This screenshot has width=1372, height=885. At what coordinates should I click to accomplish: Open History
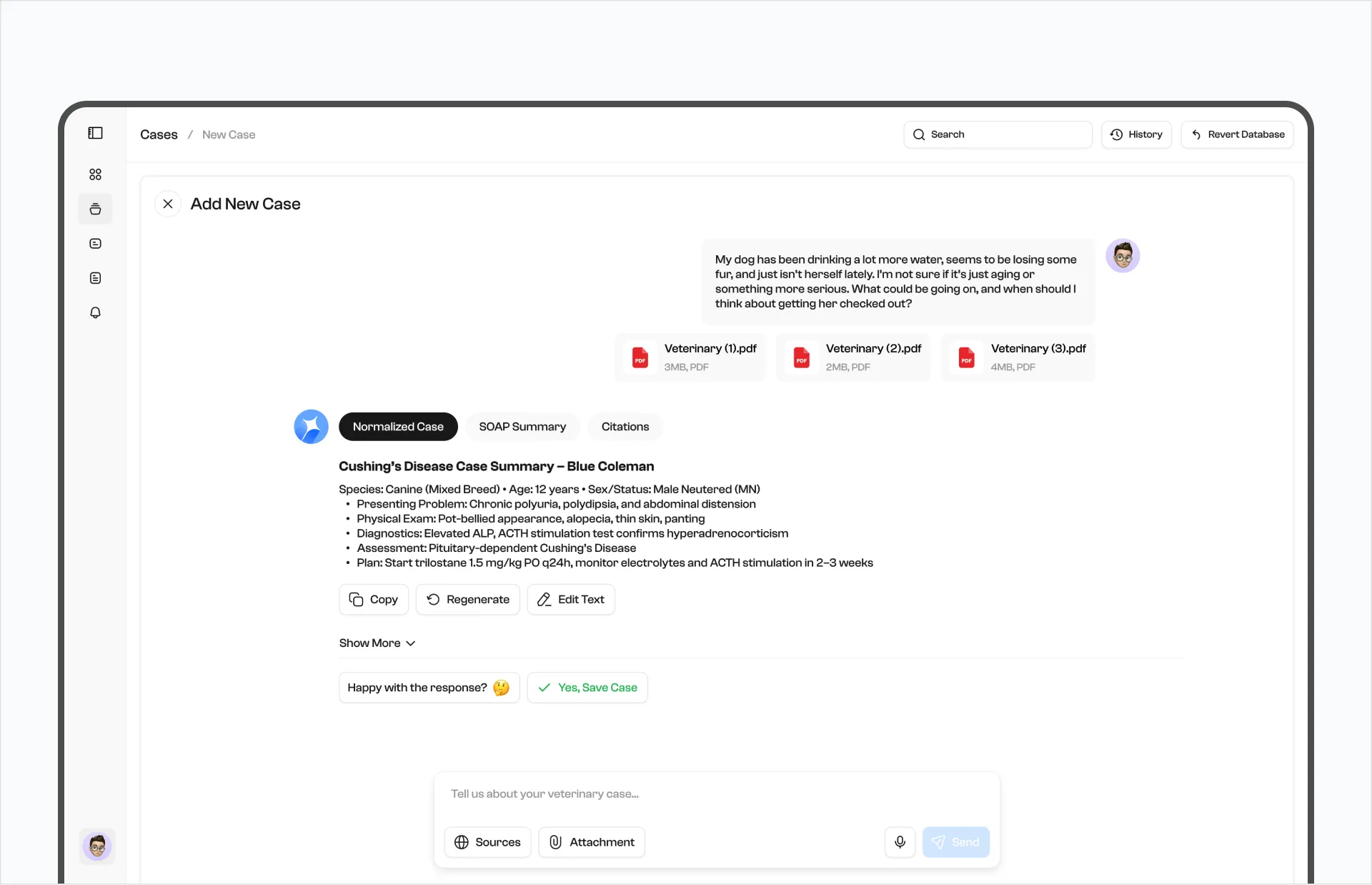pos(1136,134)
